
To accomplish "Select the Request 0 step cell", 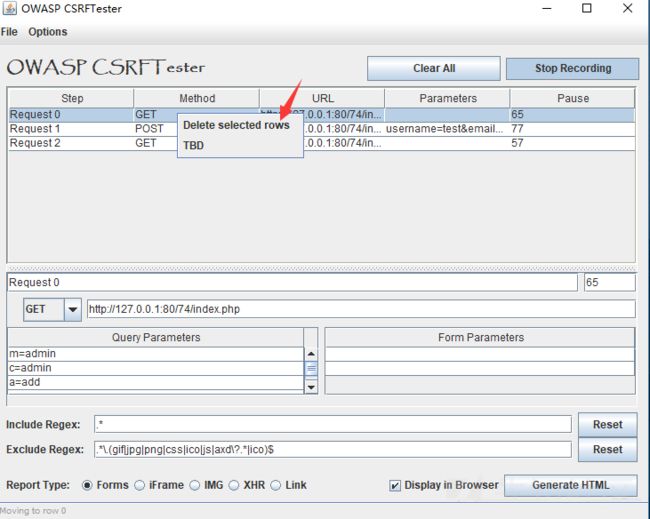I will [x=71, y=114].
